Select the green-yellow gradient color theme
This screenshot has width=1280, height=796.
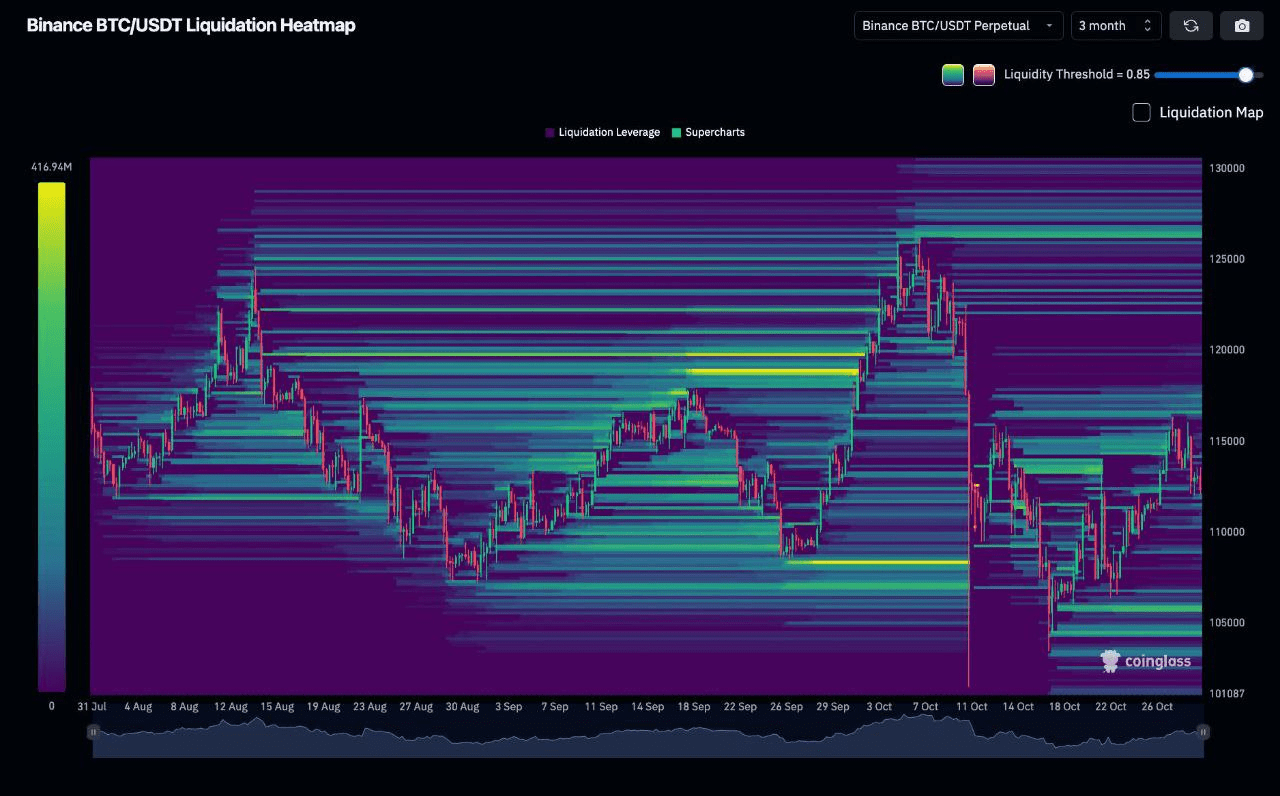click(953, 75)
